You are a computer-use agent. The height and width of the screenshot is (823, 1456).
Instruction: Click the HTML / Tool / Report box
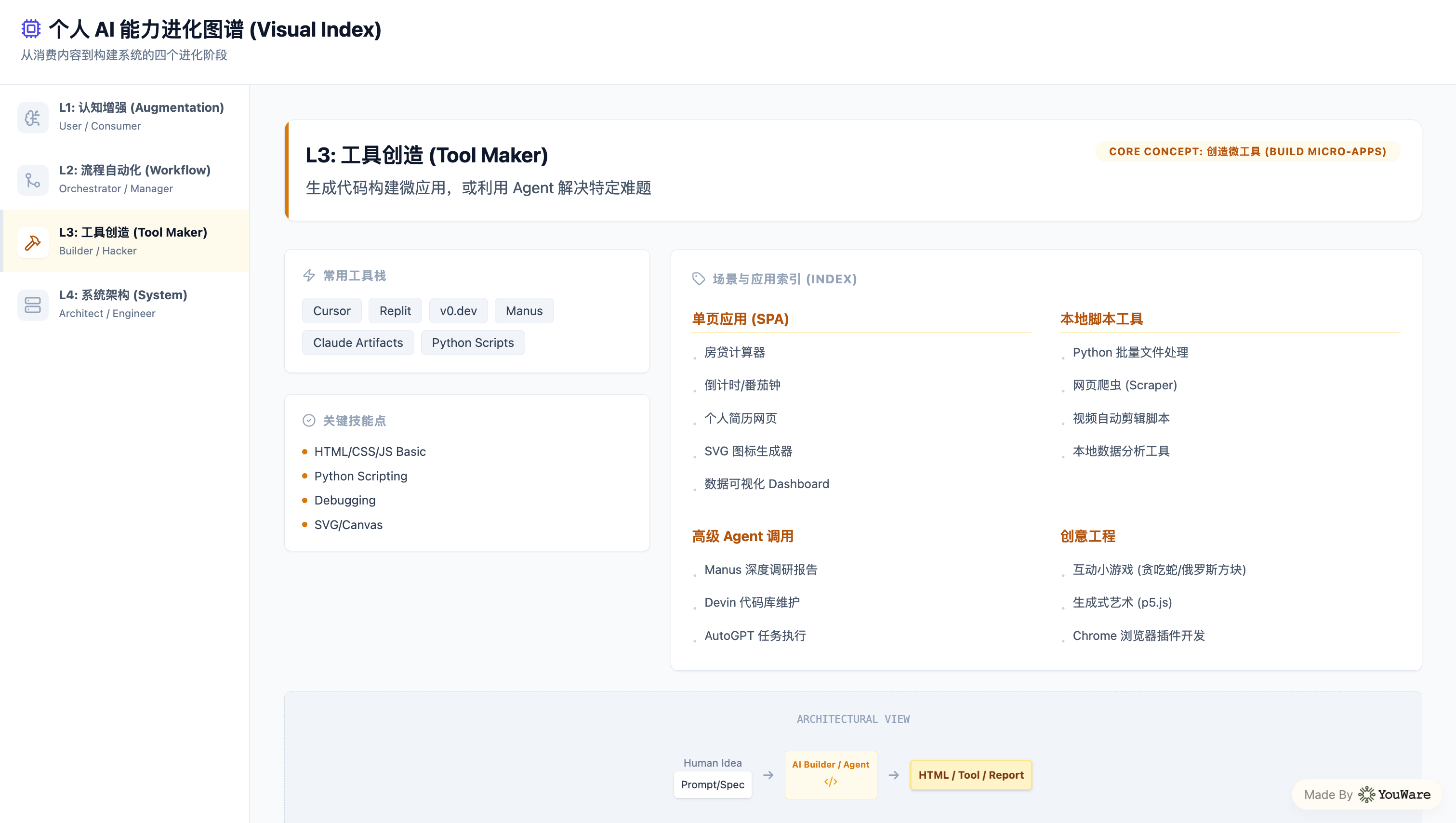[x=970, y=775]
